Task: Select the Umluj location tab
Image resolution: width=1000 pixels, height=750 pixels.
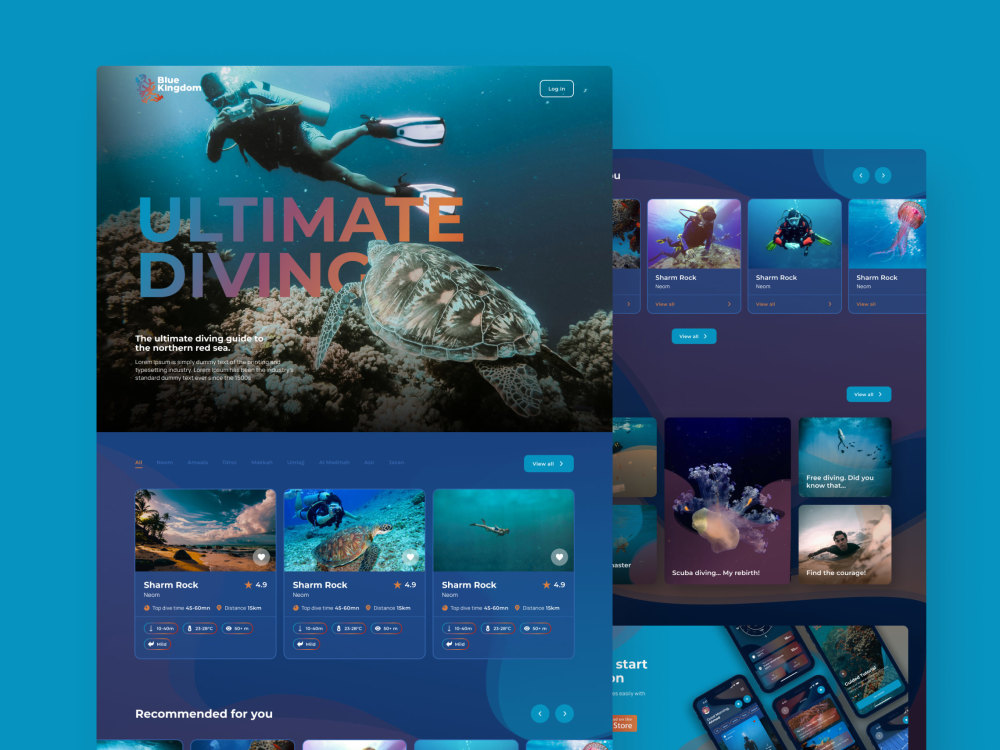Action: [x=295, y=462]
